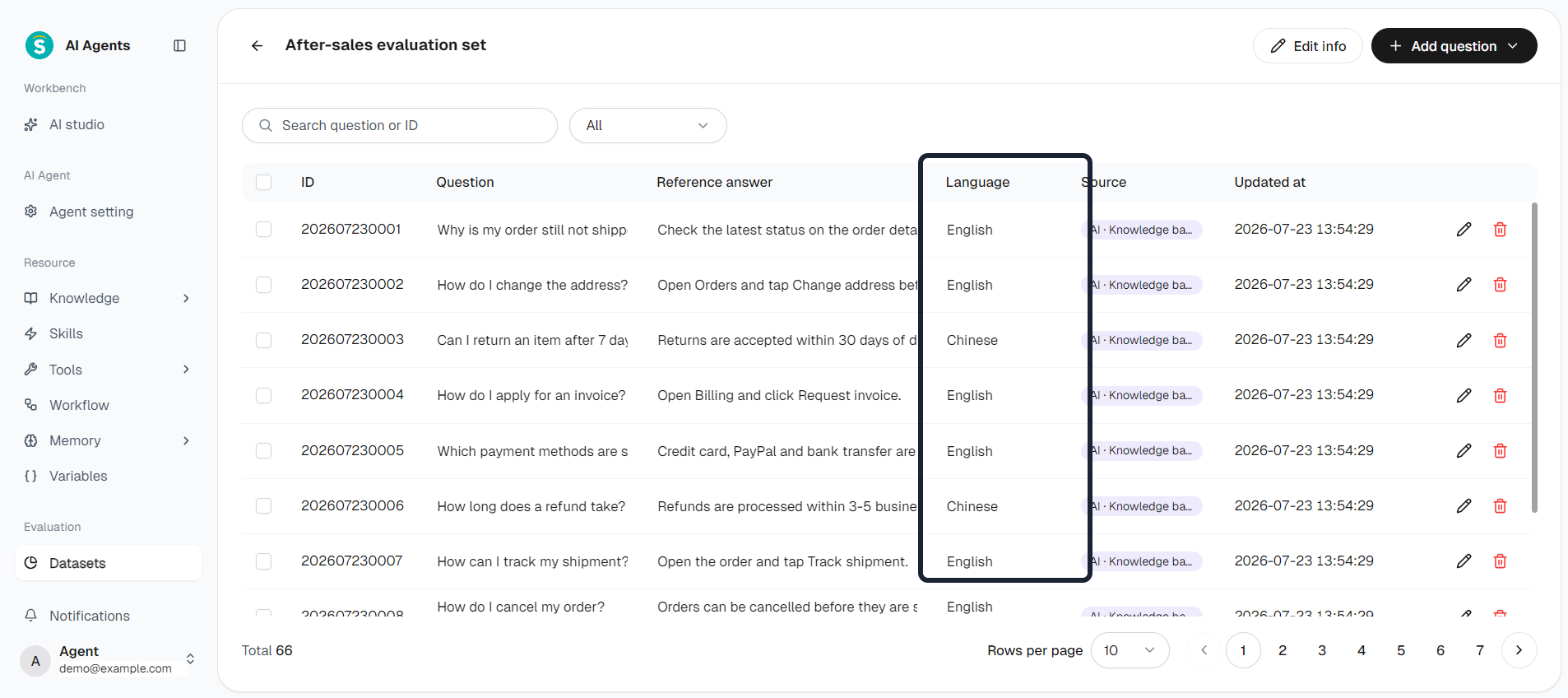
Task: Open the Add question dropdown arrow
Action: click(x=1513, y=46)
